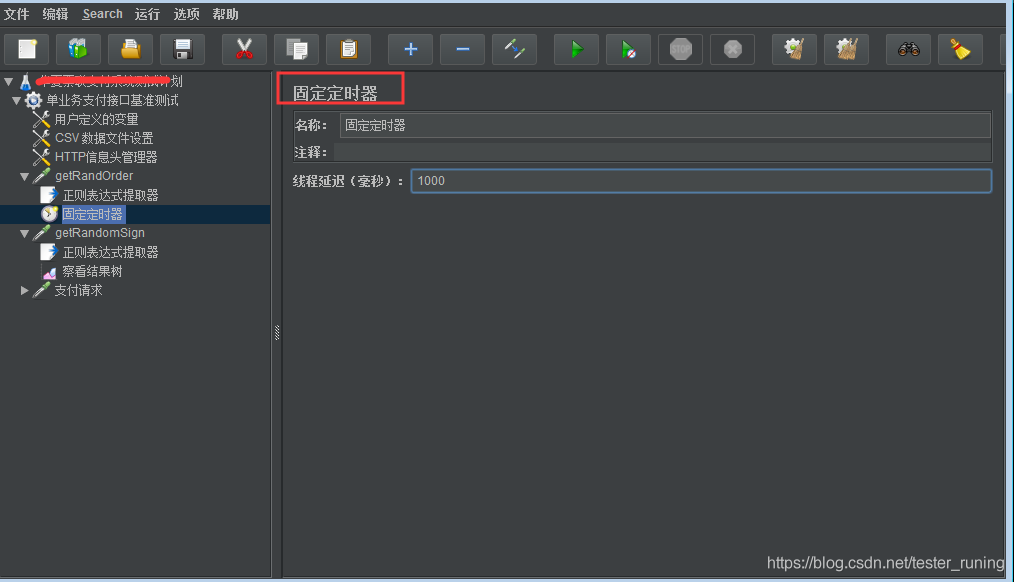This screenshot has width=1014, height=582.
Task: Expand the 支付请求 sampler arrow
Action: click(x=25, y=290)
